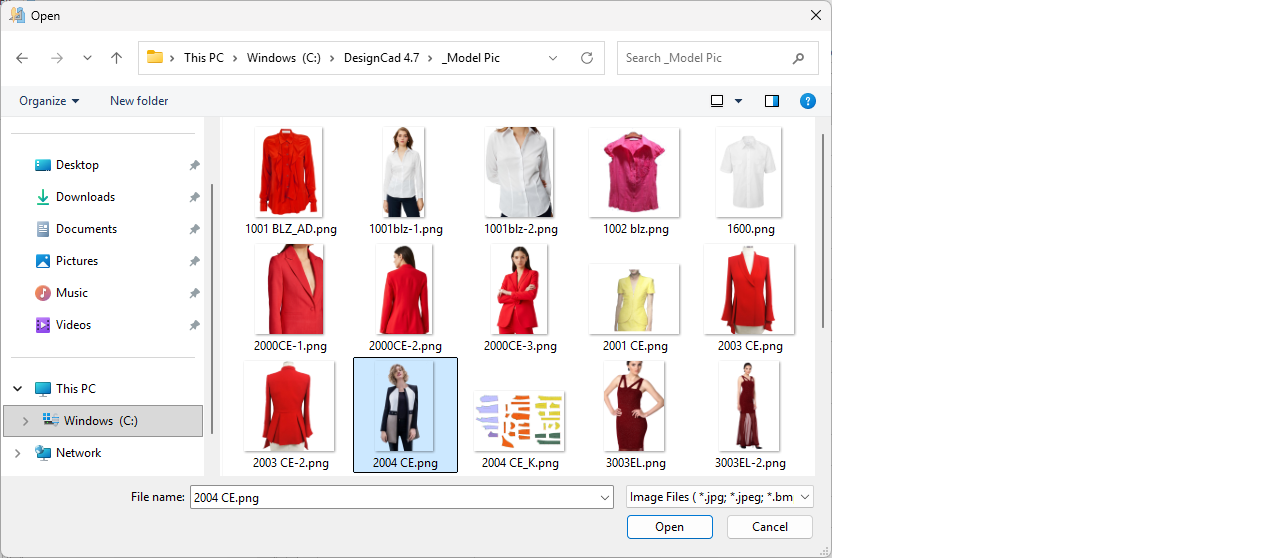Click the Help question mark icon
1270x558 pixels.
coord(808,101)
